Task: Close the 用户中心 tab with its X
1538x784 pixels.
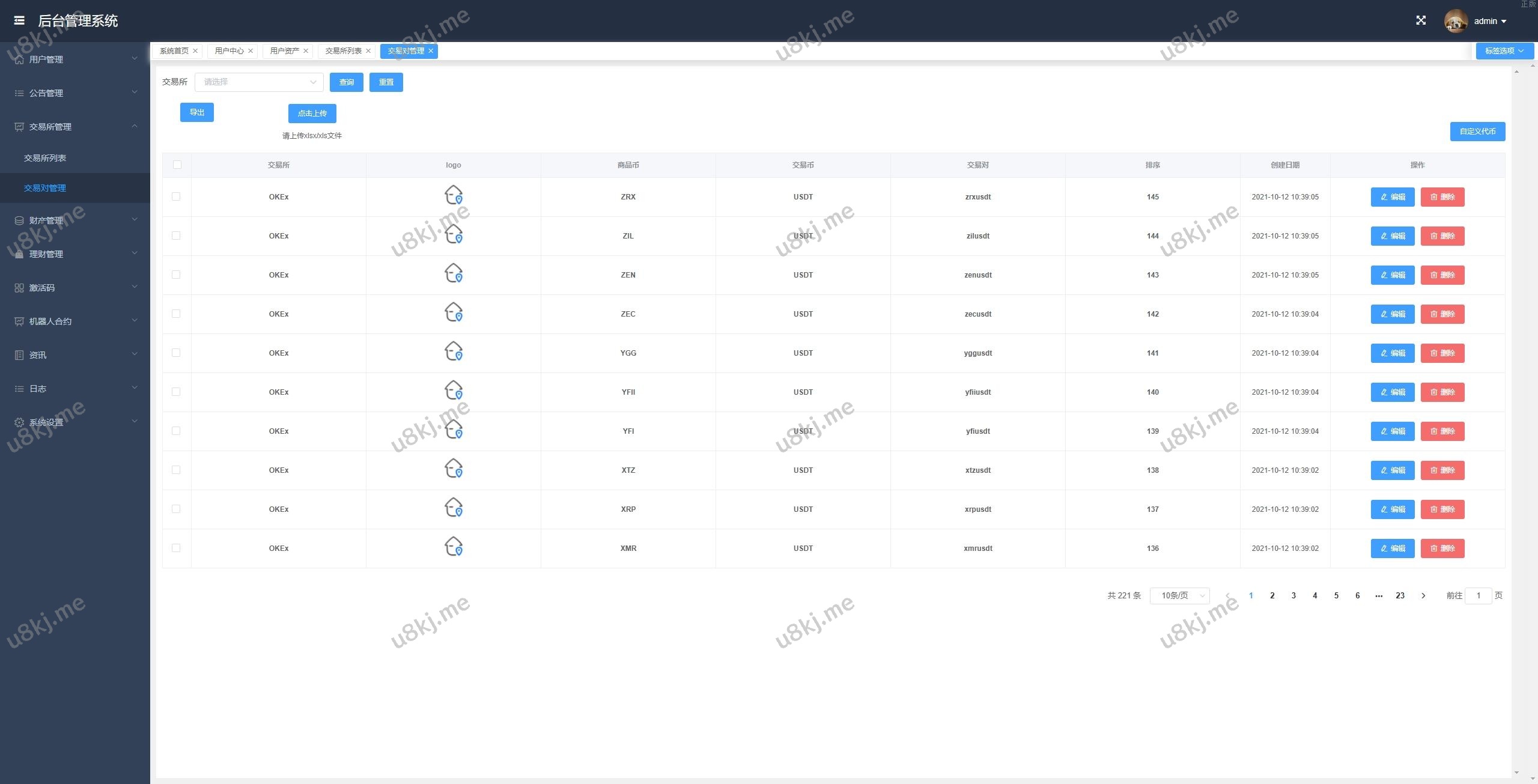Action: tap(251, 51)
